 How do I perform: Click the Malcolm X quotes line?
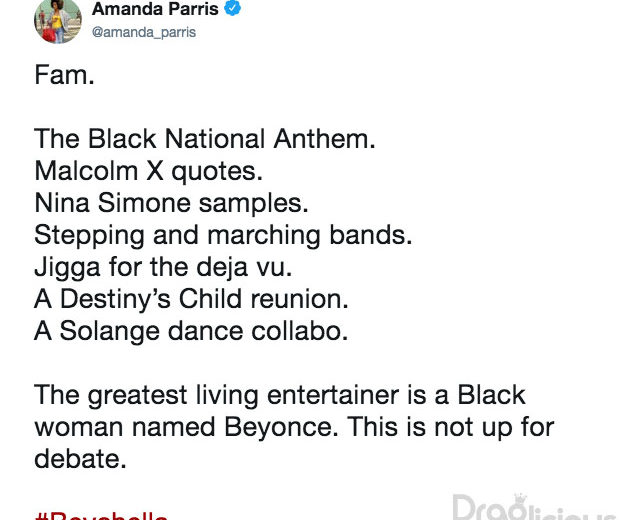[149, 171]
